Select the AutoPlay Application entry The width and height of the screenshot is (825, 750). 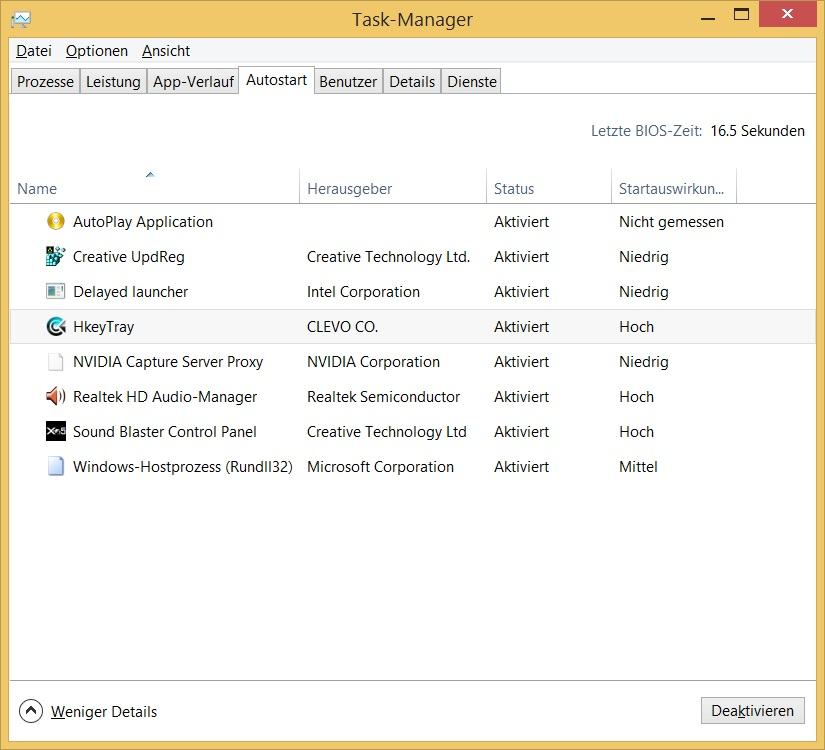tap(413, 222)
